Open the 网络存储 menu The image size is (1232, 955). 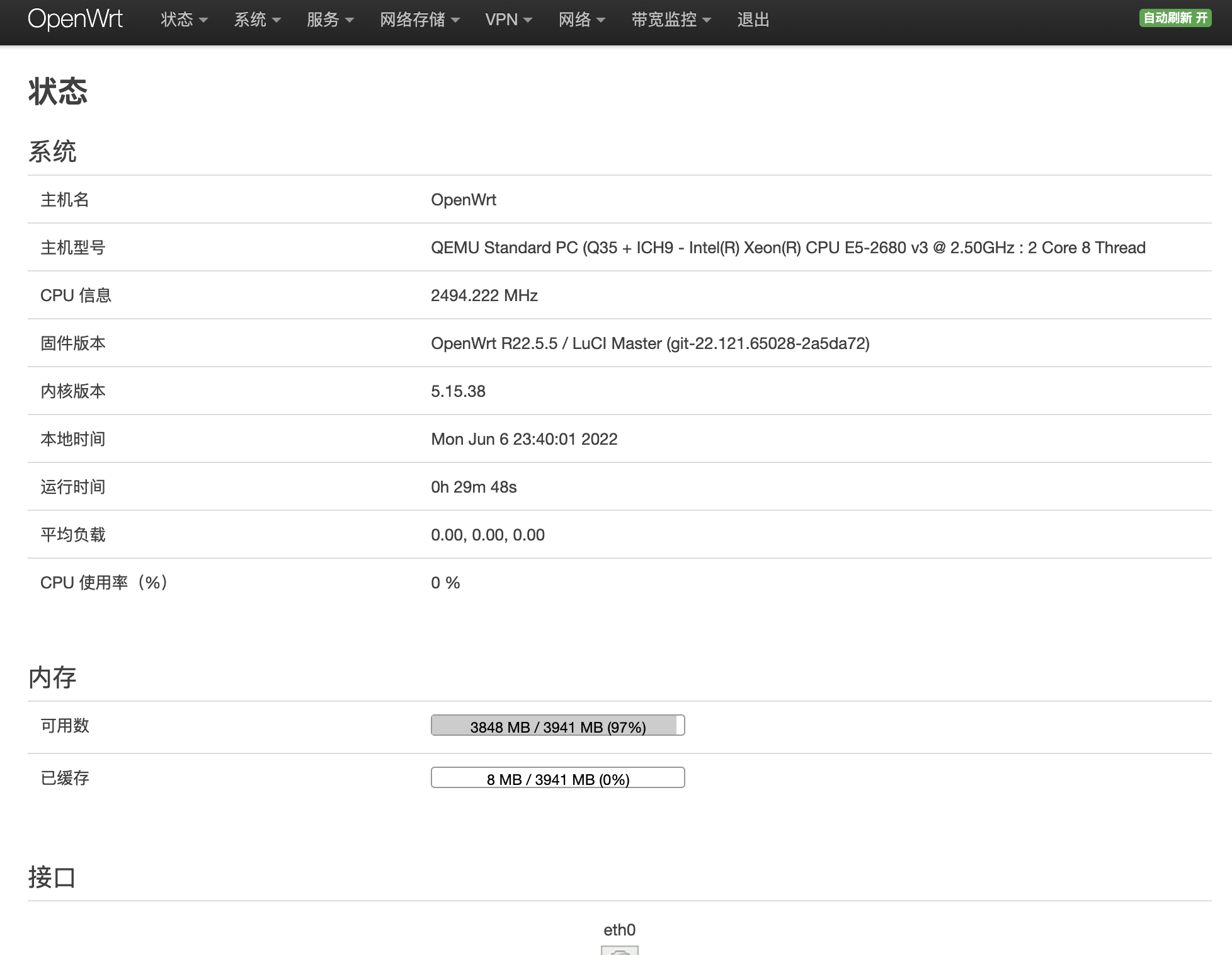(x=413, y=20)
